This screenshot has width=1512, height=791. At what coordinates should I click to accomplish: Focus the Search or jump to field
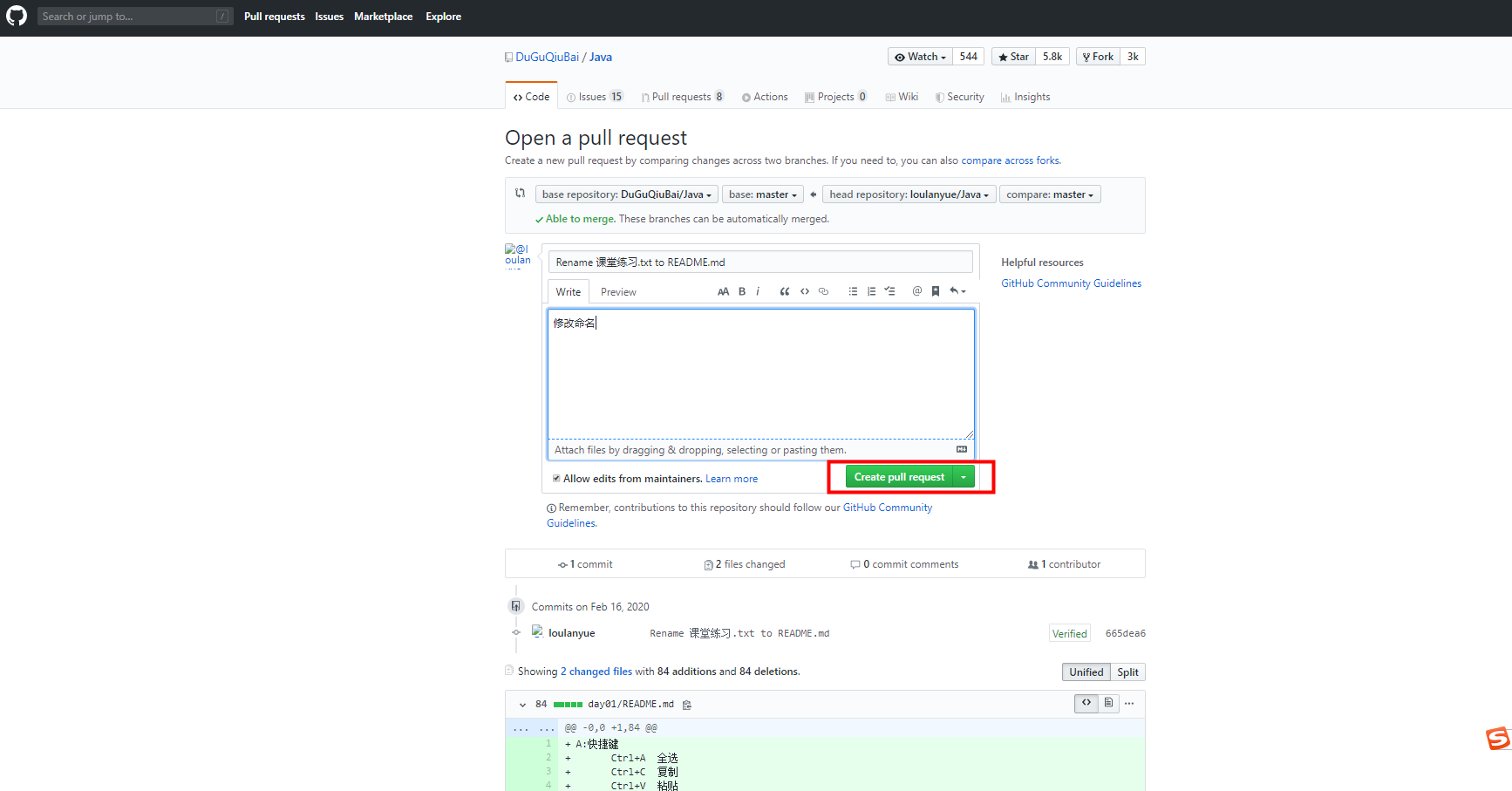(135, 17)
